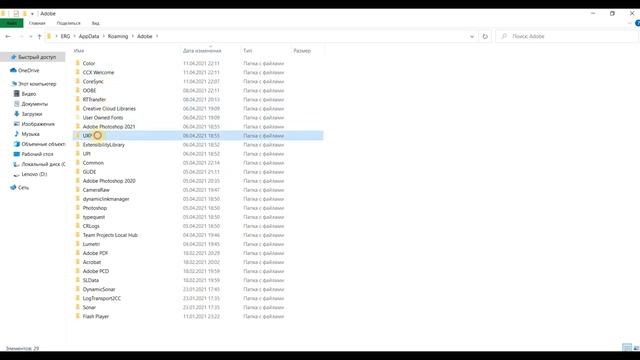Select ERG in the address path
The width and height of the screenshot is (640, 360).
[65, 36]
